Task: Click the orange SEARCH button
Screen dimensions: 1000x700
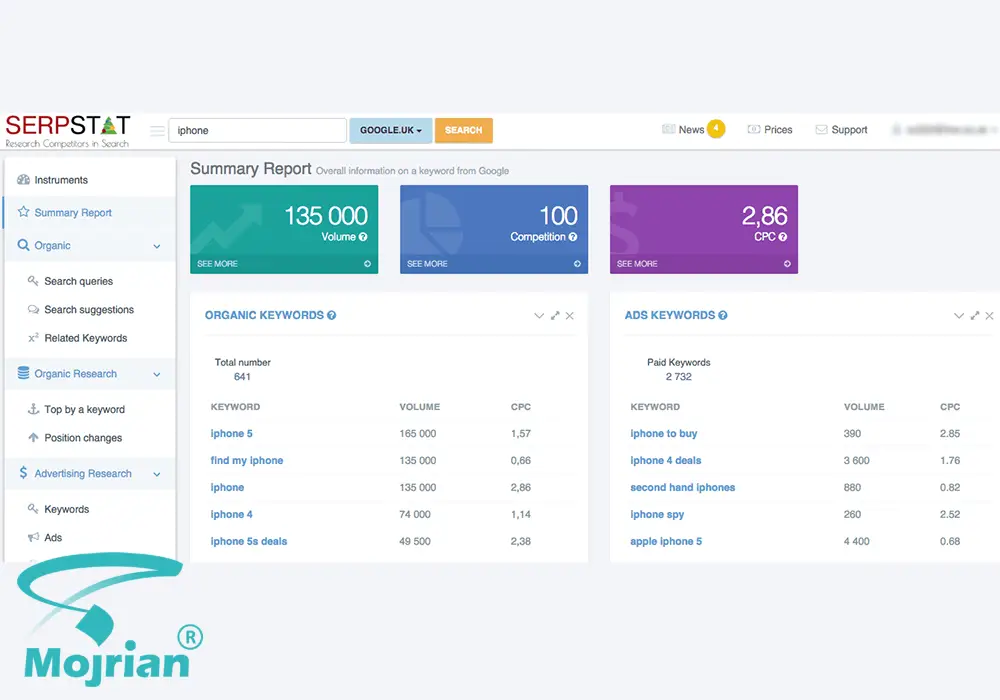Action: click(x=464, y=130)
